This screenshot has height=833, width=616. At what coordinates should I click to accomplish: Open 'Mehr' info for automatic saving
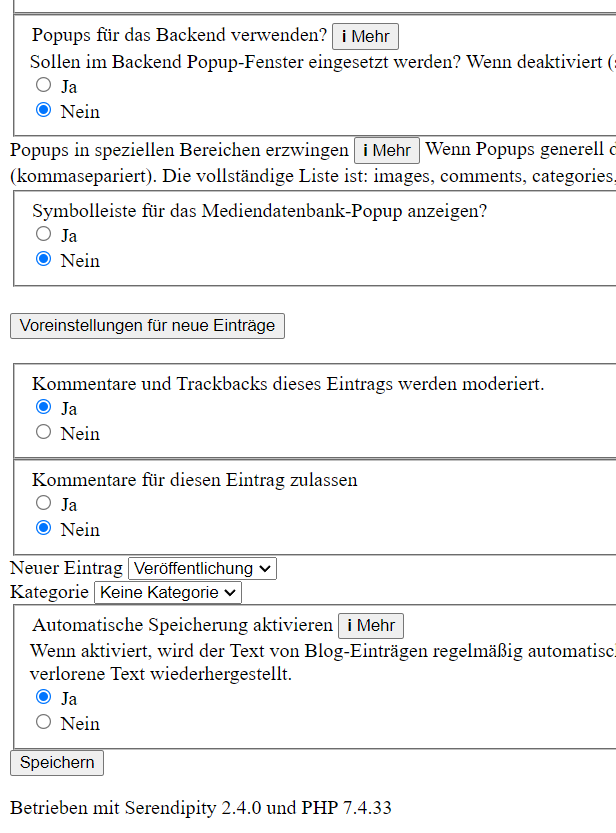pyautogui.click(x=371, y=626)
